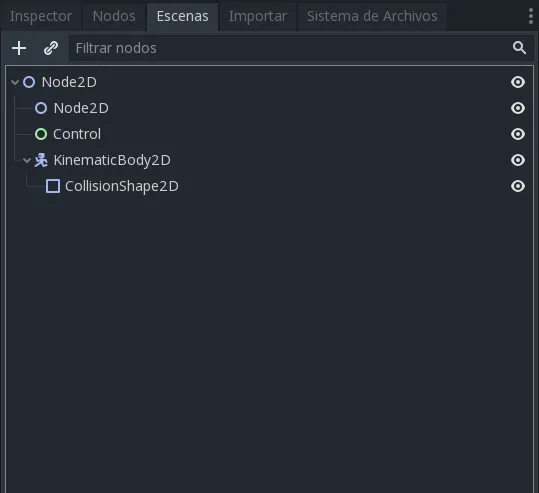Image resolution: width=539 pixels, height=493 pixels.
Task: Click the root Node2D circle icon
Action: pos(29,82)
